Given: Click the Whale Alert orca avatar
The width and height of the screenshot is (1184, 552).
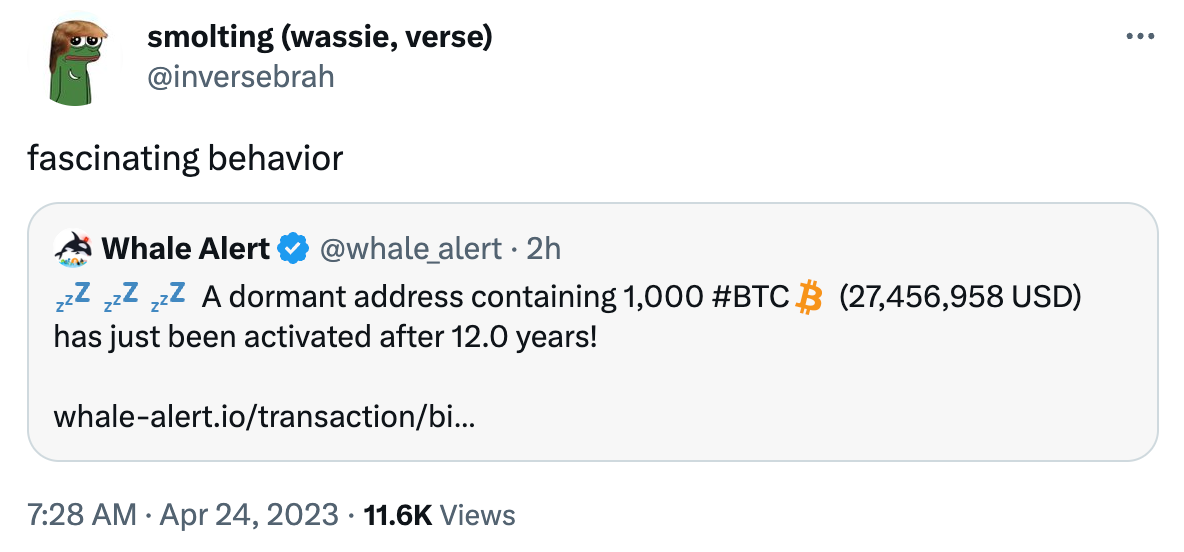Looking at the screenshot, I should click(73, 248).
